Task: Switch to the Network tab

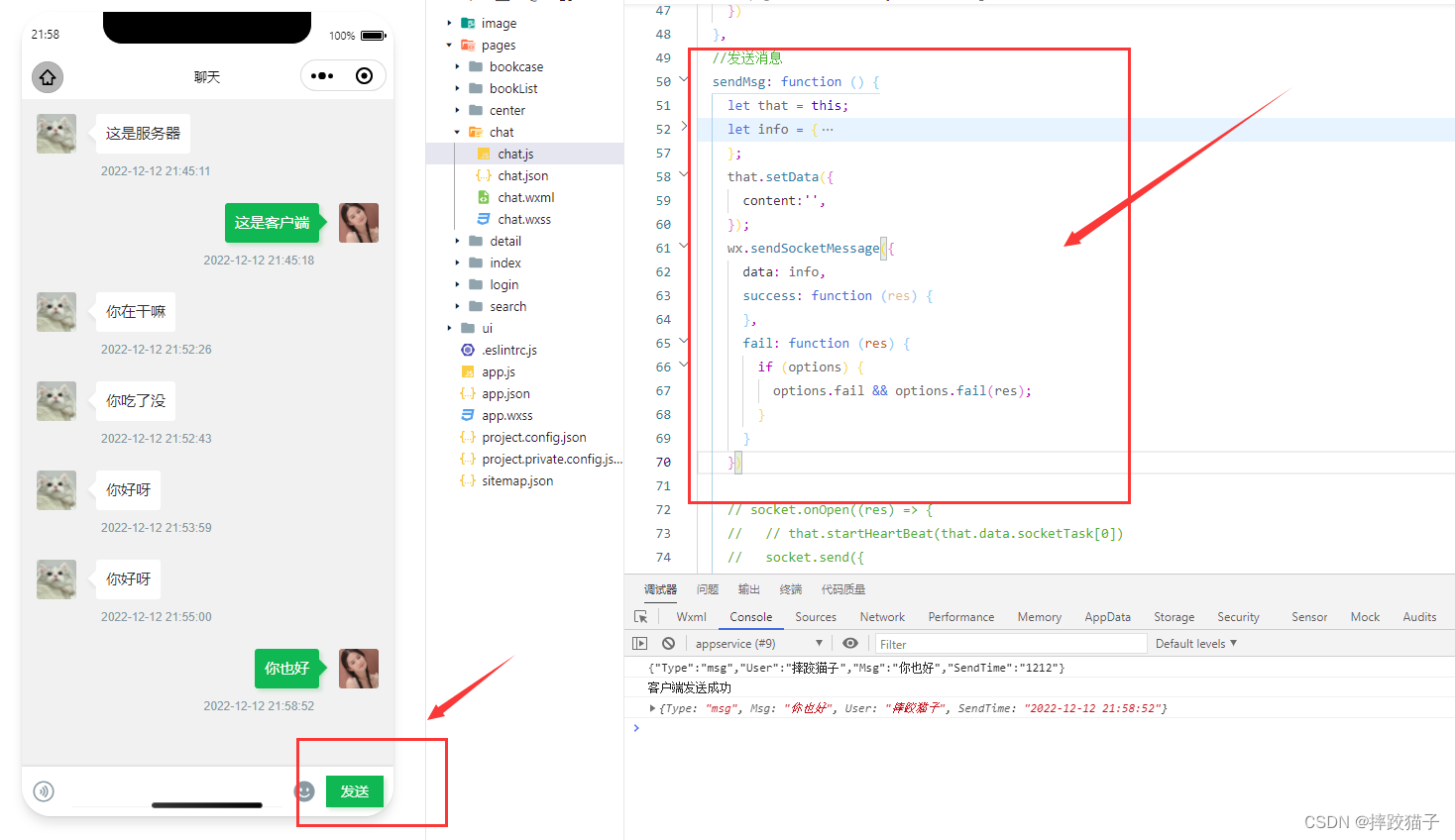Action: [882, 617]
